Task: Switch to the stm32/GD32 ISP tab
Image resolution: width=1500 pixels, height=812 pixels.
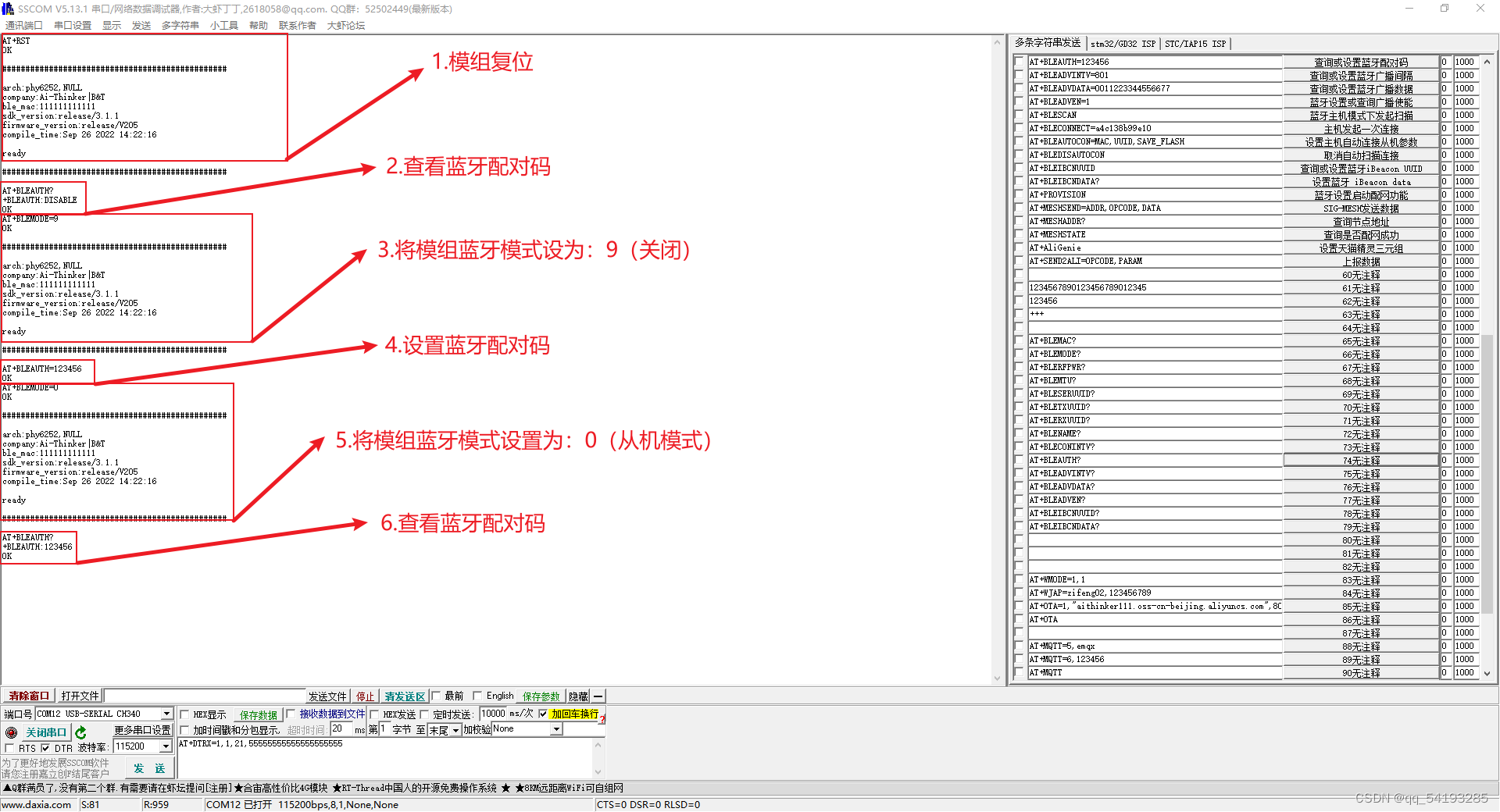Action: pyautogui.click(x=1123, y=44)
